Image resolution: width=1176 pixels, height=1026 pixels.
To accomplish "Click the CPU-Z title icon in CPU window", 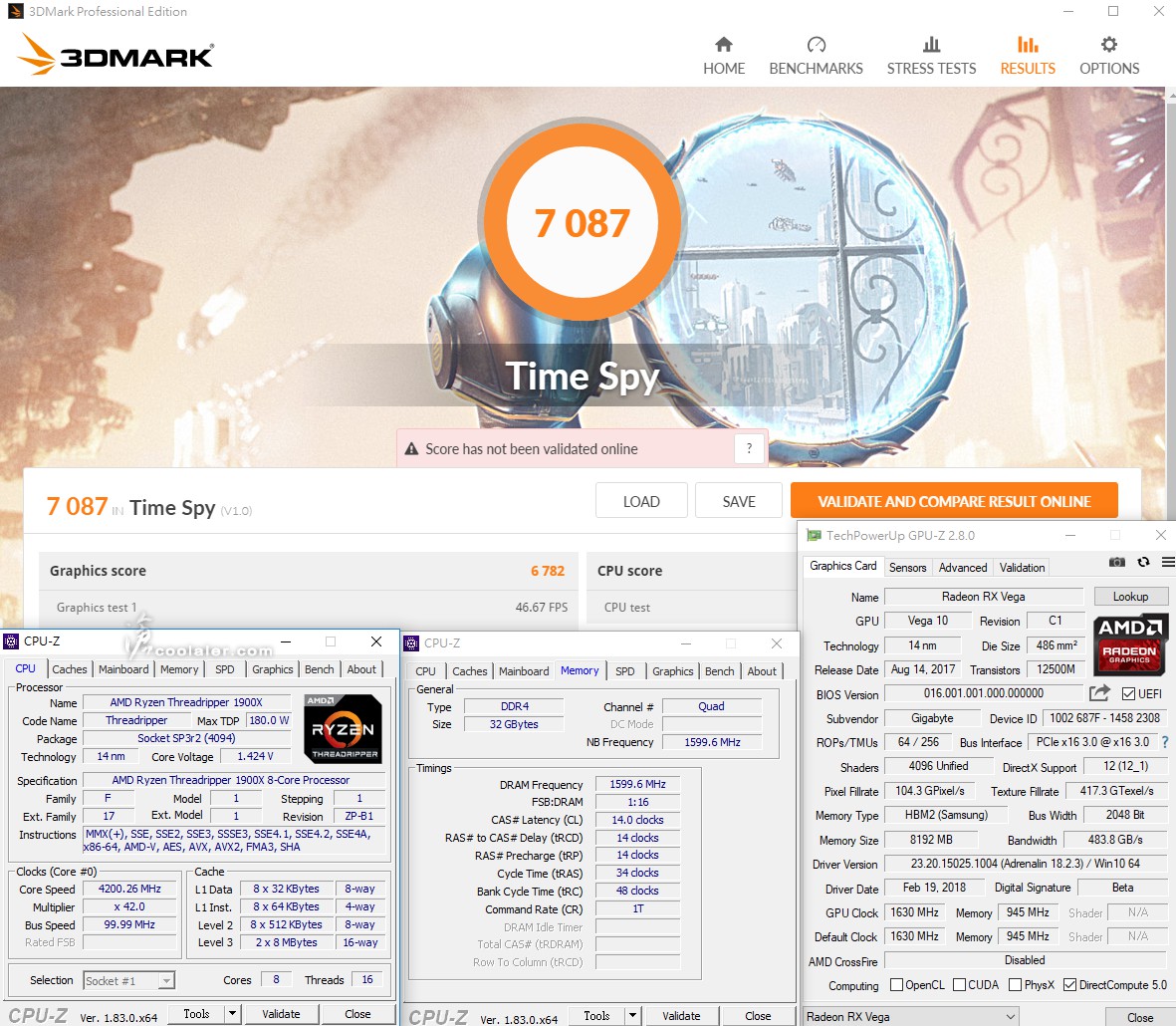I will 11,641.
